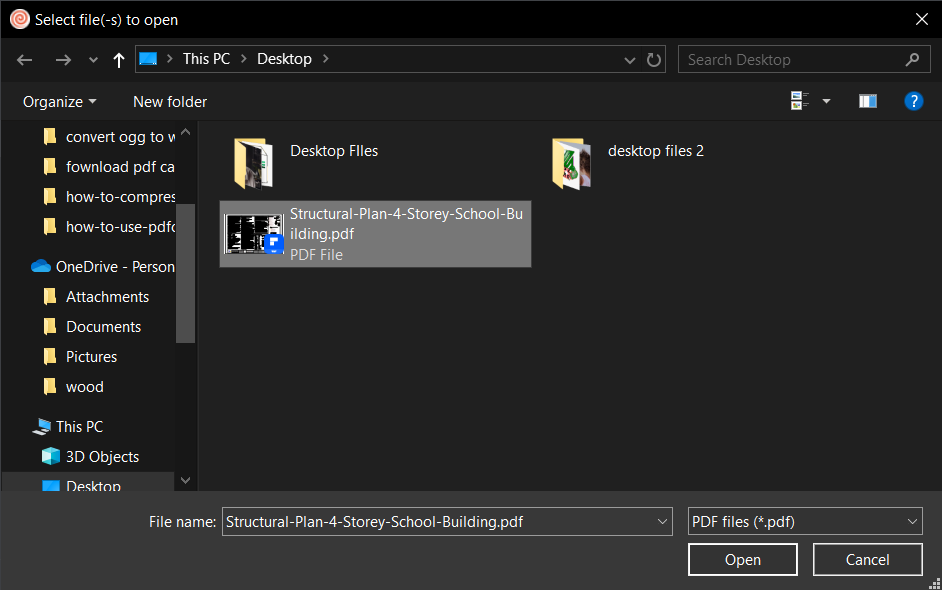Select the Structural-Plan-4-Storey-School-Building.pdf file
Screen dimensions: 942x590
[375, 234]
